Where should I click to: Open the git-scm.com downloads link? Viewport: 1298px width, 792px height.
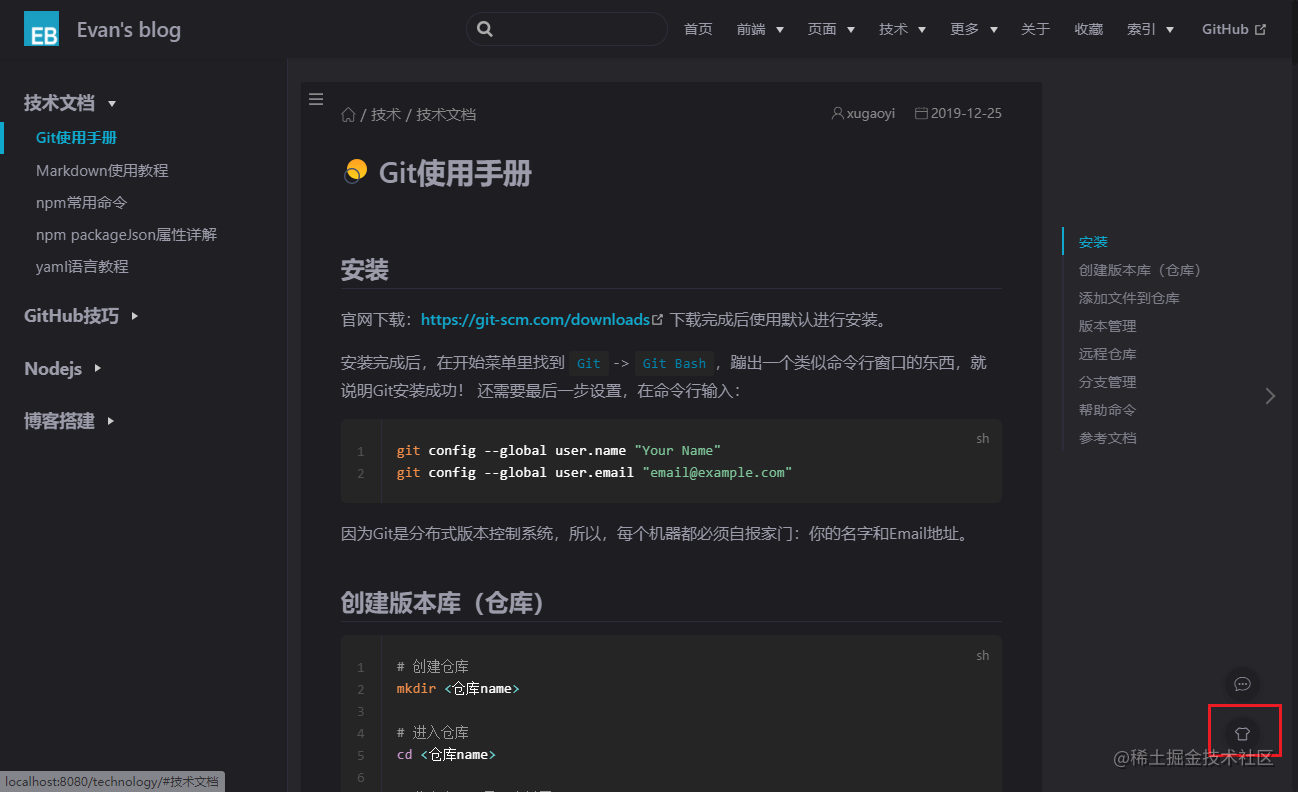tap(535, 320)
